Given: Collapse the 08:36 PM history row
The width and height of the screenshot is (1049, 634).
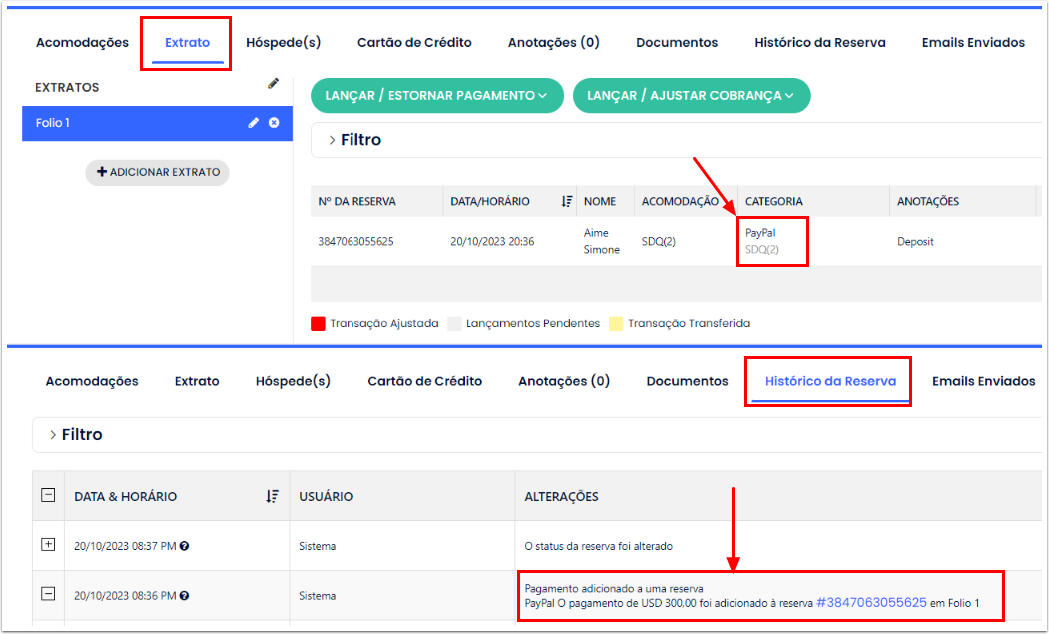Looking at the screenshot, I should pos(47,594).
